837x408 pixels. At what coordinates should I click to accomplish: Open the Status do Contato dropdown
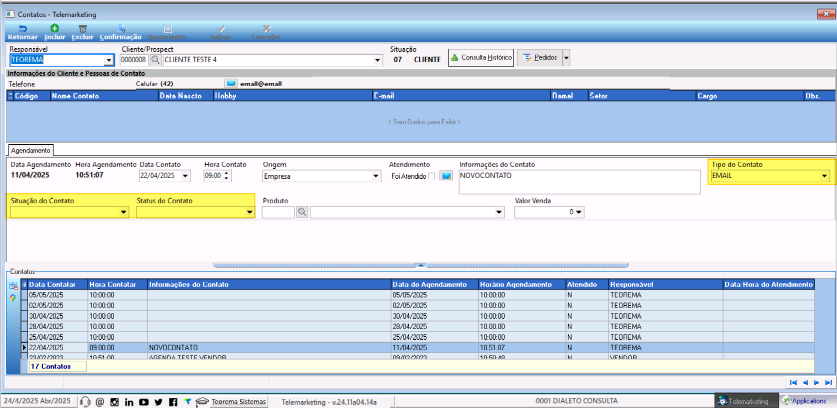pyautogui.click(x=249, y=212)
